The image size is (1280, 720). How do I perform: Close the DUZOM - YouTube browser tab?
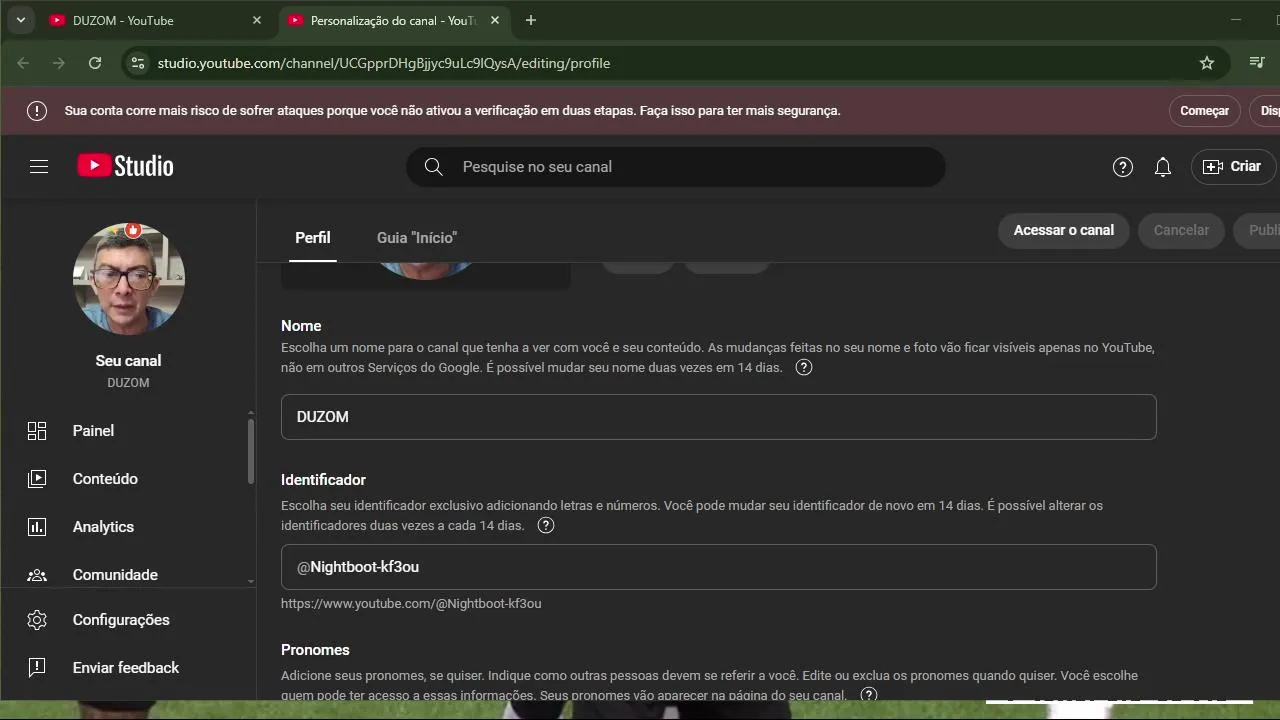pos(257,20)
